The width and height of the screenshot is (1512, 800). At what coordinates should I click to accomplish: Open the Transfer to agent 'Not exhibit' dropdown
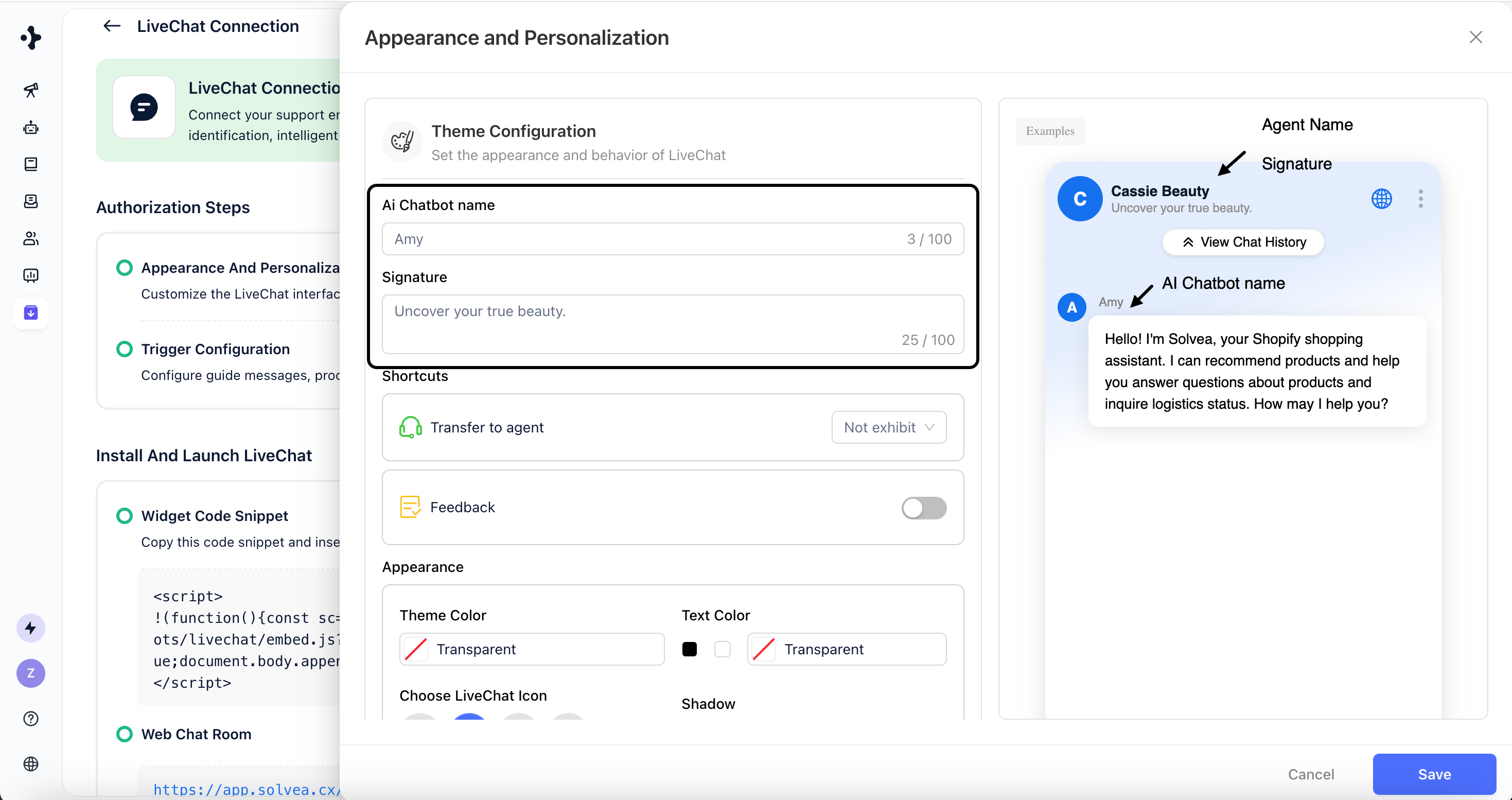888,427
